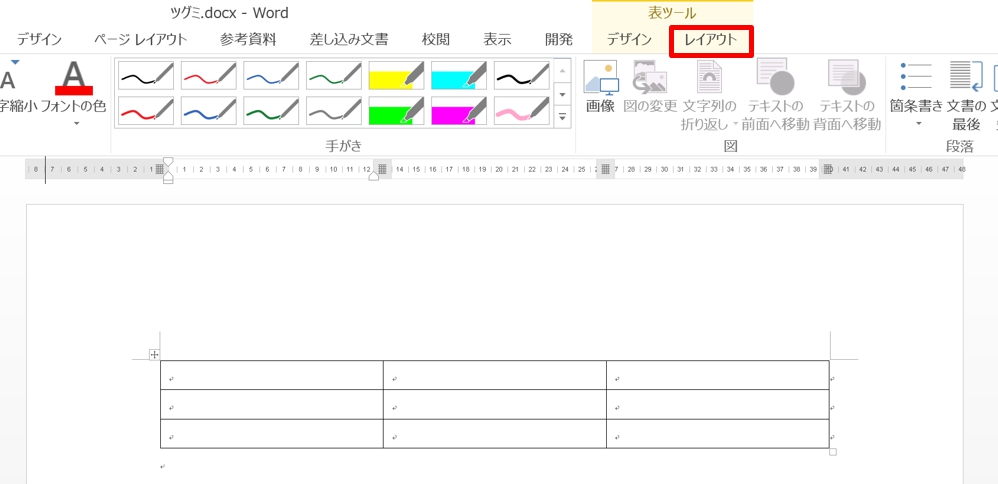The height and width of the screenshot is (484, 998).
Task: Open the フォントの色 dropdown arrow
Action: pos(74,124)
